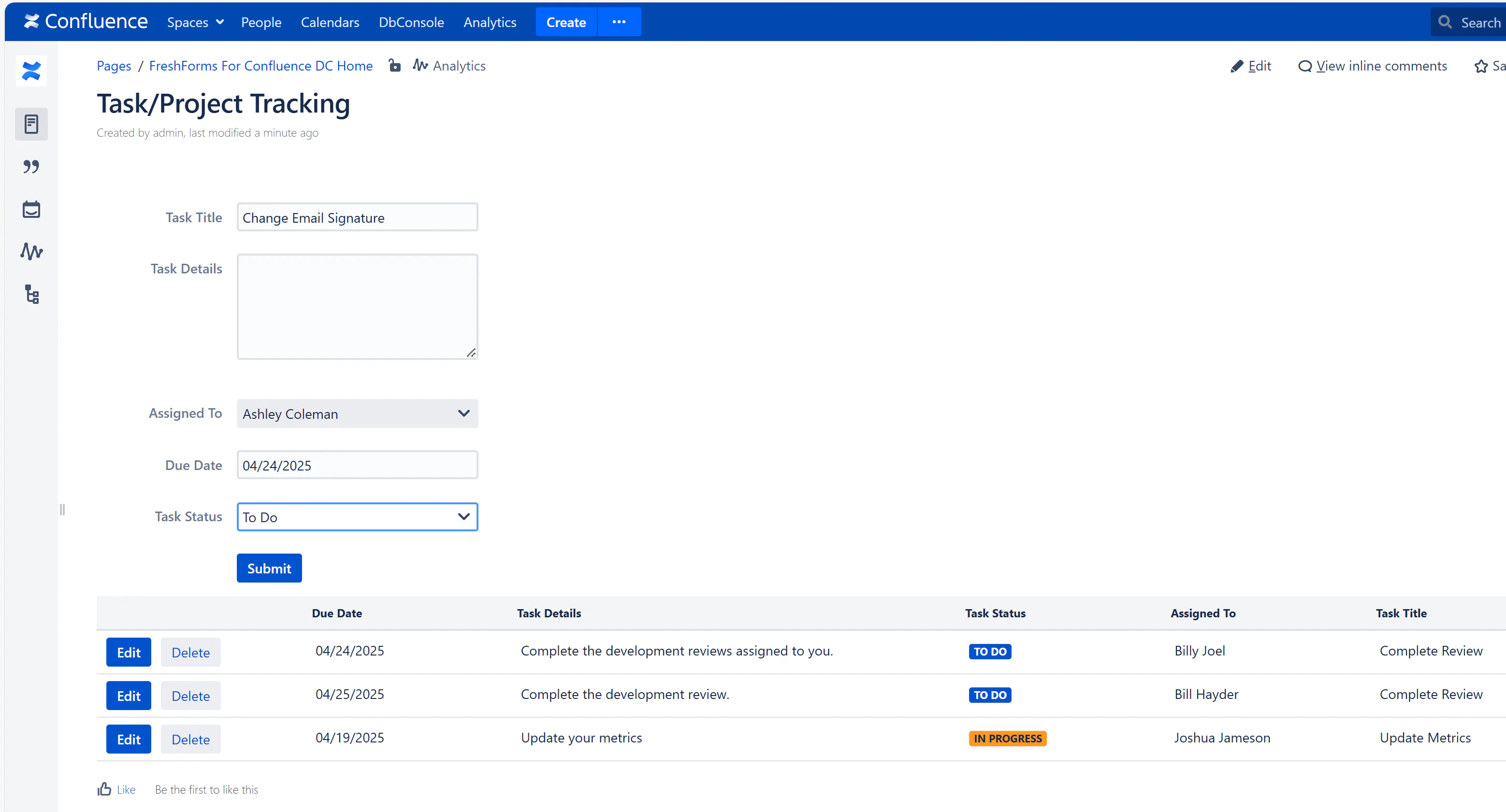Open the DbConsole menu item

[411, 22]
